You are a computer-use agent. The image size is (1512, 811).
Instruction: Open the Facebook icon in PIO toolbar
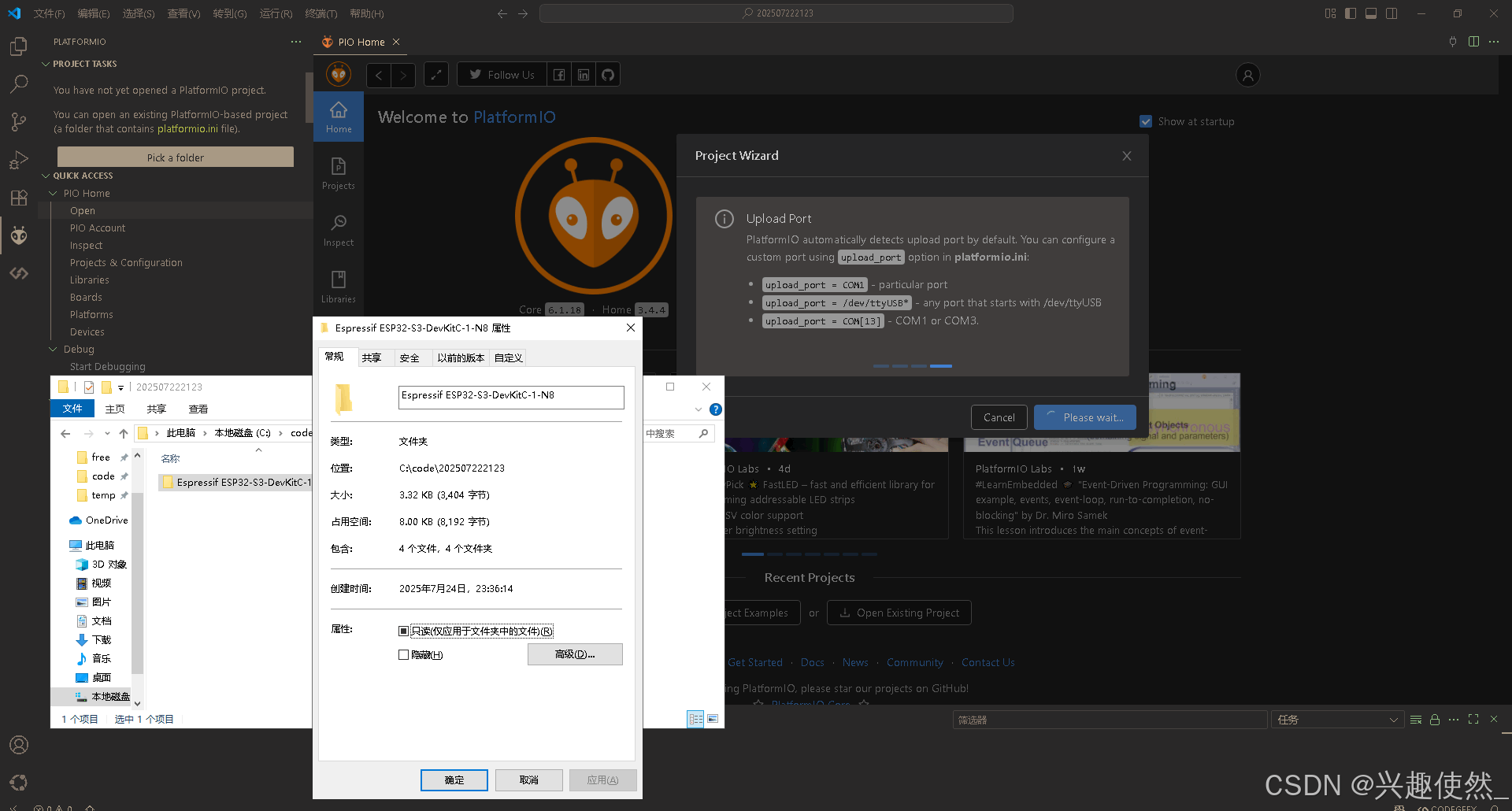558,75
